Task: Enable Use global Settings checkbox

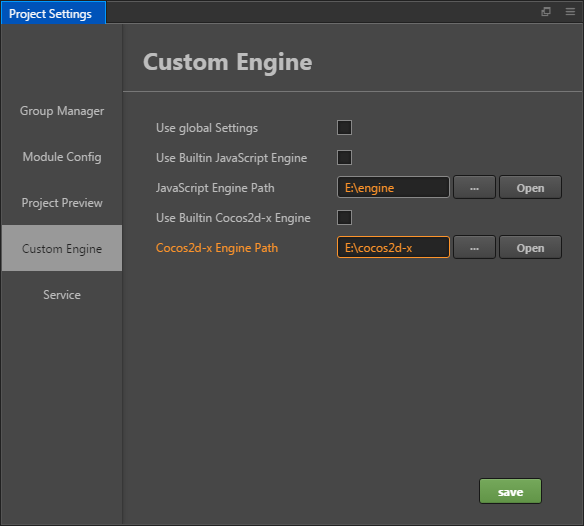Action: [344, 127]
